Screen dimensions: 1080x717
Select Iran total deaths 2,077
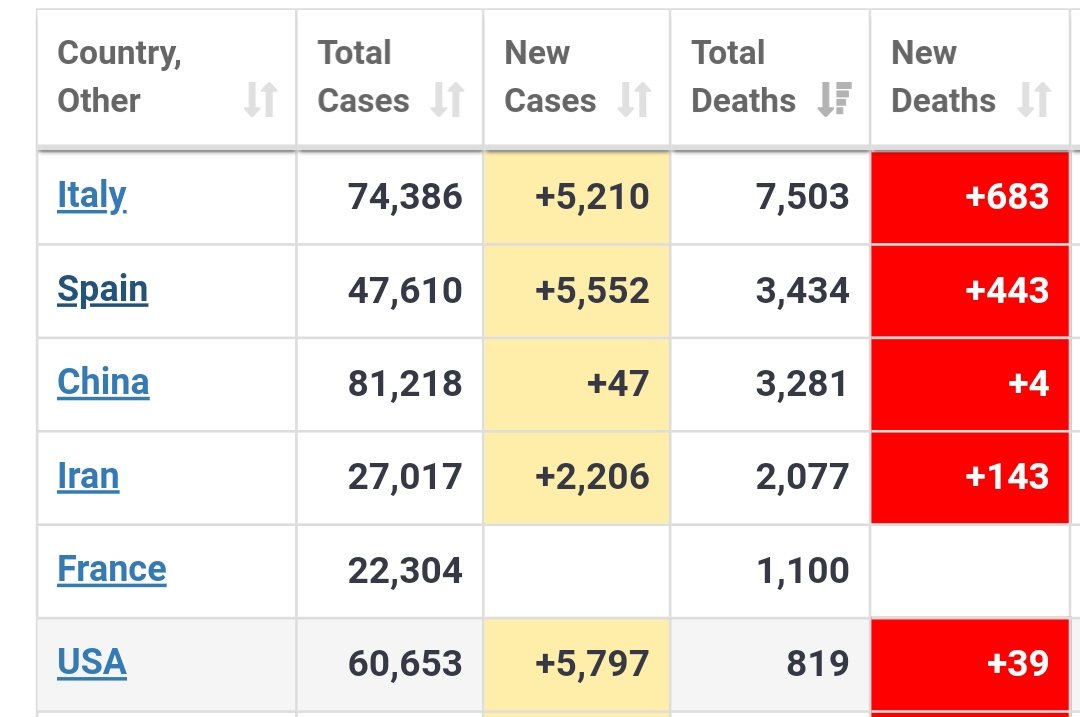802,477
